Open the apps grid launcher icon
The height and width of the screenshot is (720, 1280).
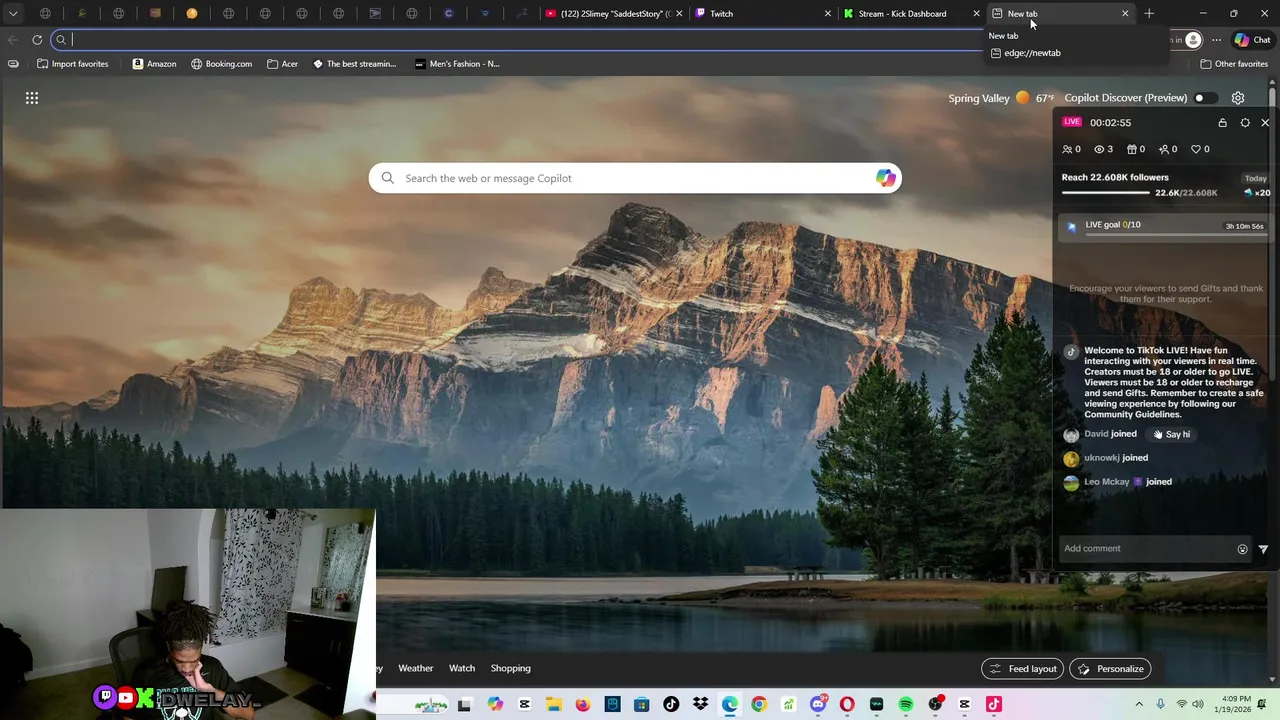32,98
